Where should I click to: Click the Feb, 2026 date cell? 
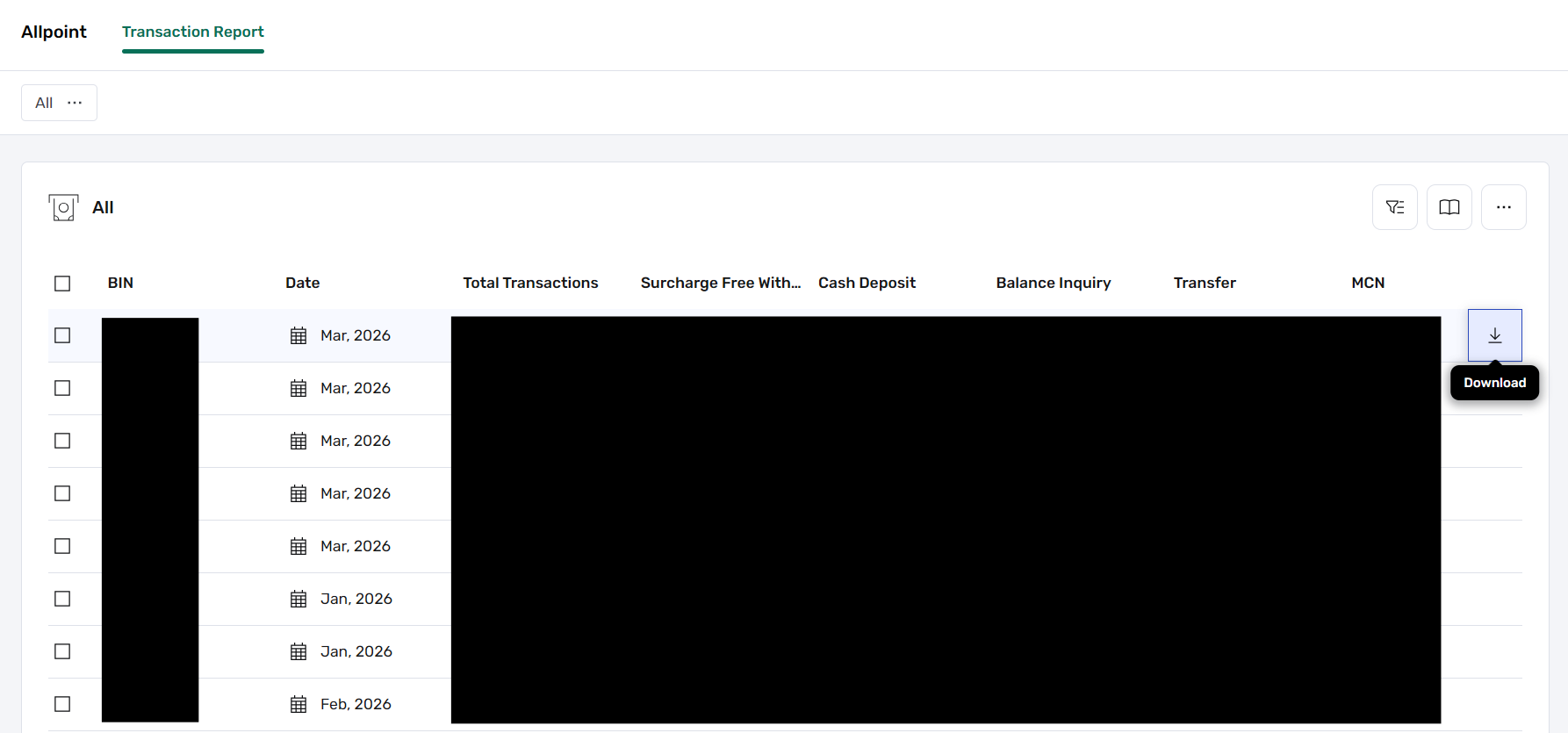click(356, 704)
